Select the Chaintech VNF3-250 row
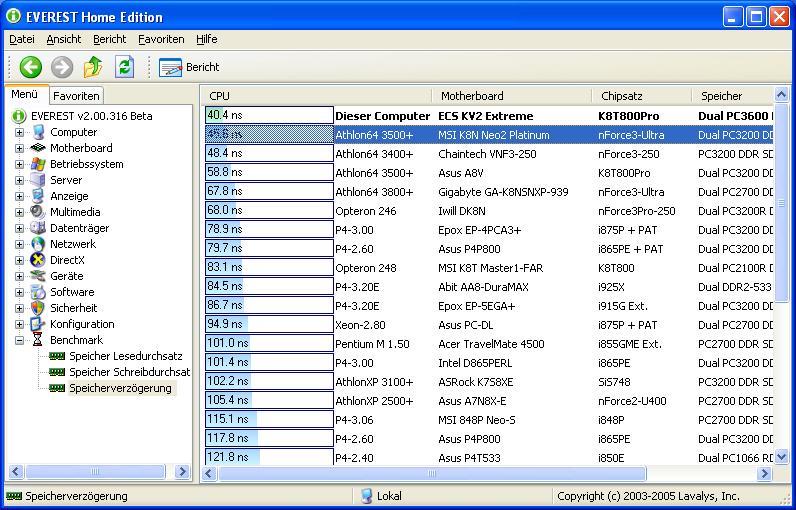 [489, 154]
